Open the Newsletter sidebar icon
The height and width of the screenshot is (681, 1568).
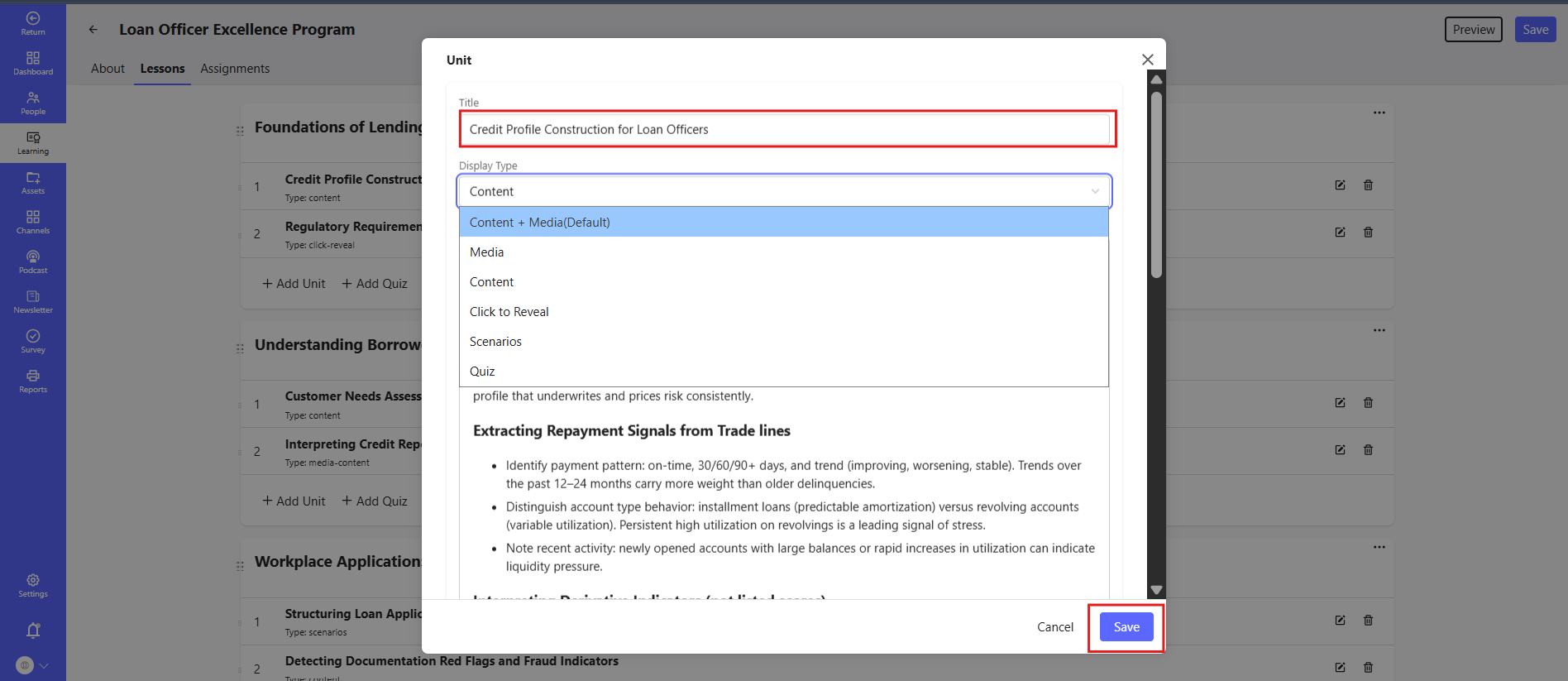(33, 302)
